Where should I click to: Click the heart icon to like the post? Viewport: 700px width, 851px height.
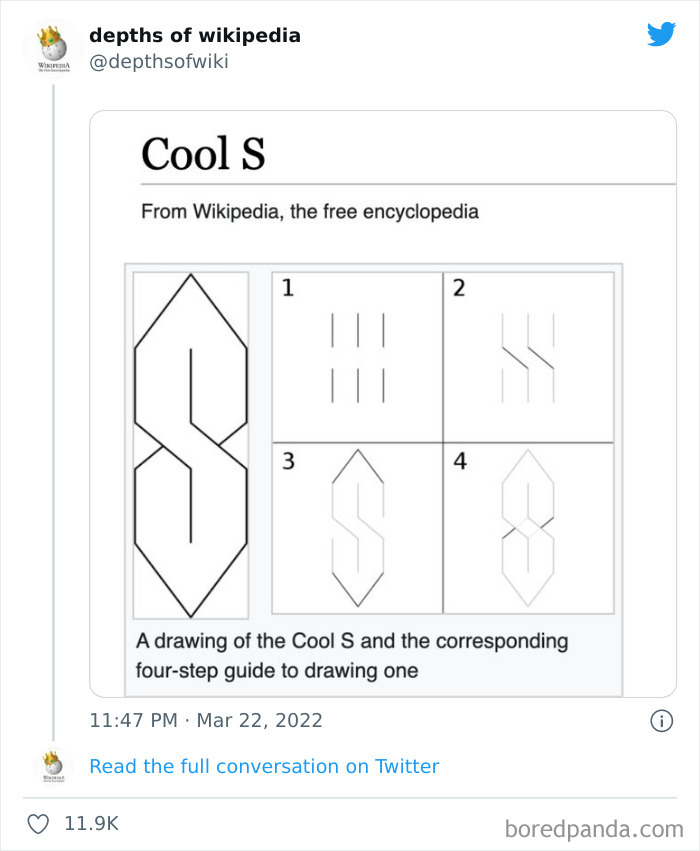click(x=38, y=823)
